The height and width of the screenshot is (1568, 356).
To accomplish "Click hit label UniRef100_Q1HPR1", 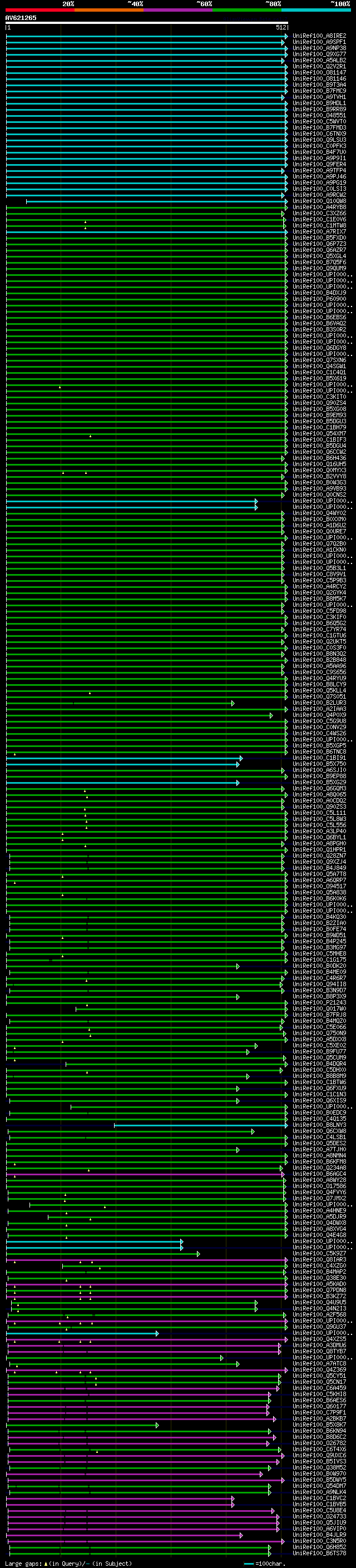I will pos(319,850).
